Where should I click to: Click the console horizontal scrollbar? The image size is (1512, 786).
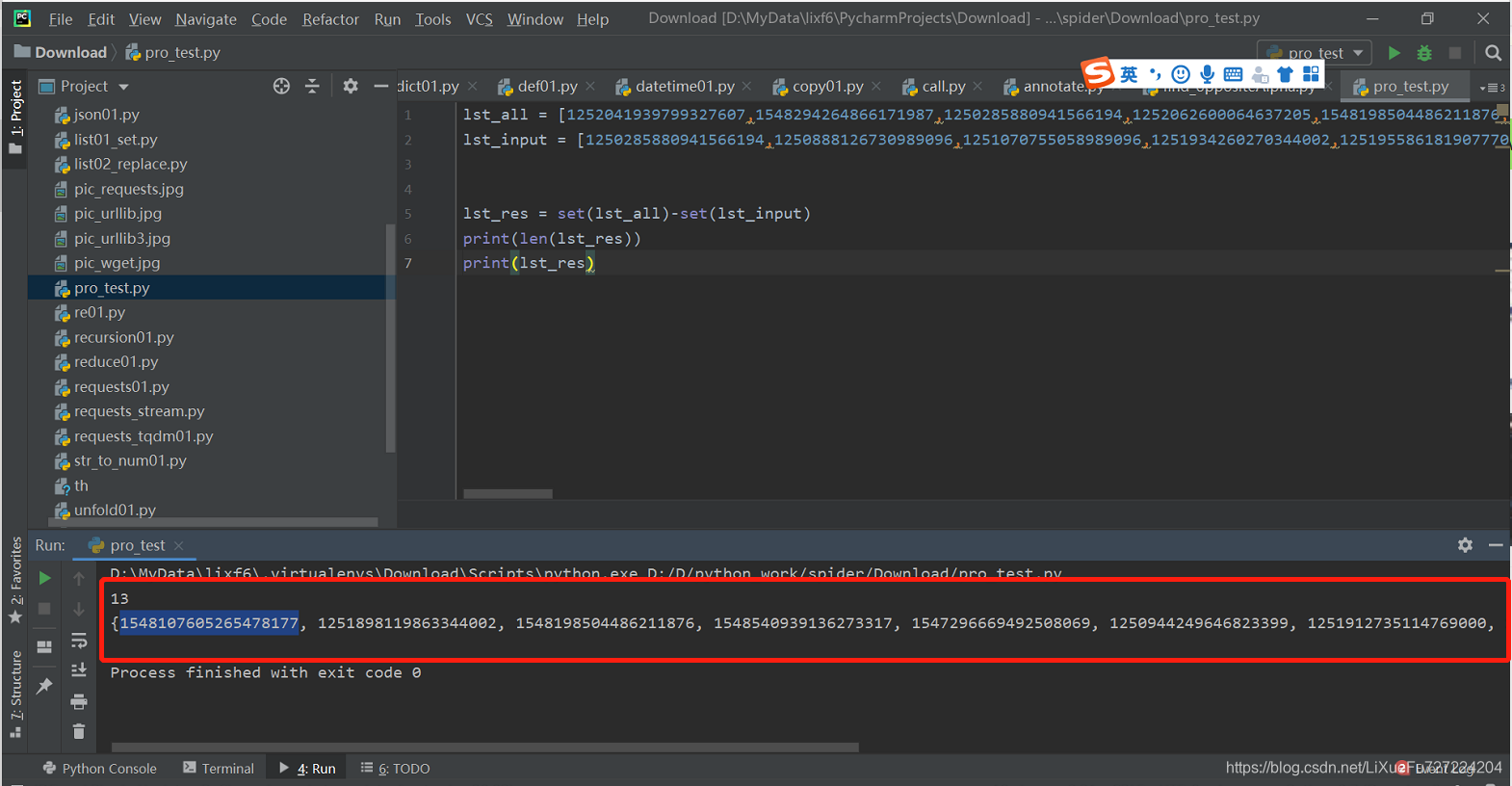(x=484, y=747)
